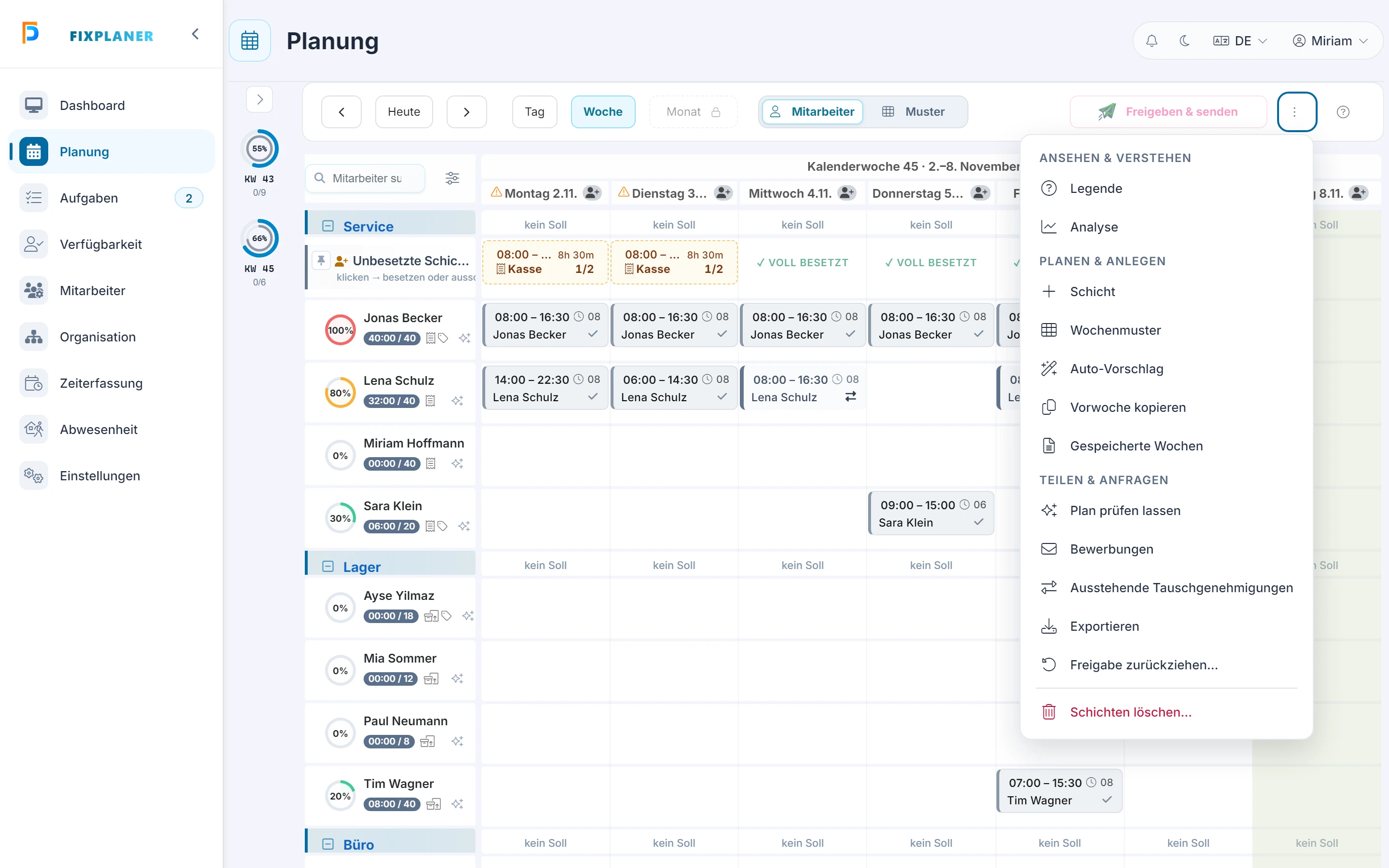This screenshot has width=1389, height=868.
Task: Select KW 43 progress ring
Action: click(x=259, y=149)
